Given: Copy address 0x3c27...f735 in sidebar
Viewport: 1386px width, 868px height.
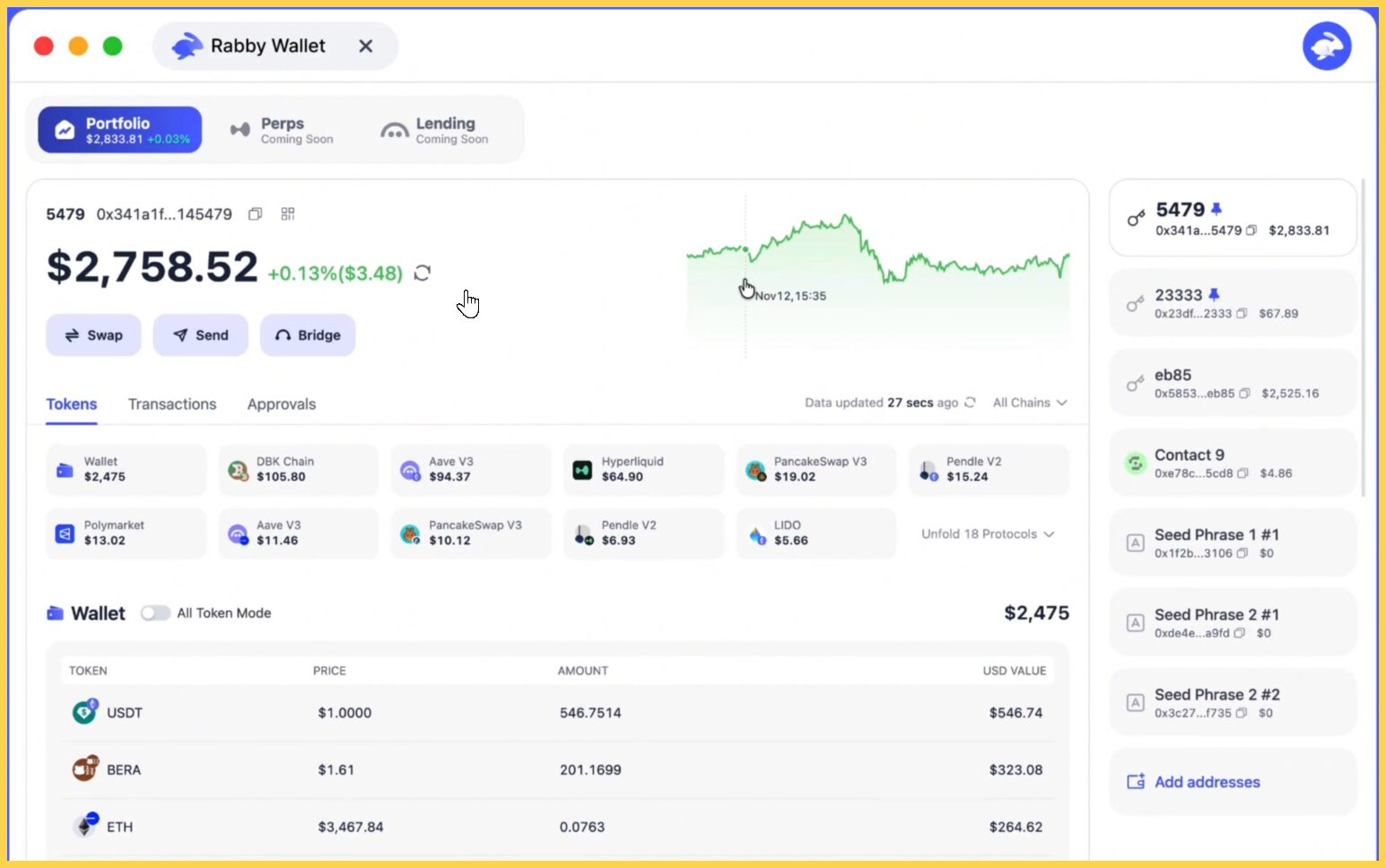Looking at the screenshot, I should coord(1242,713).
